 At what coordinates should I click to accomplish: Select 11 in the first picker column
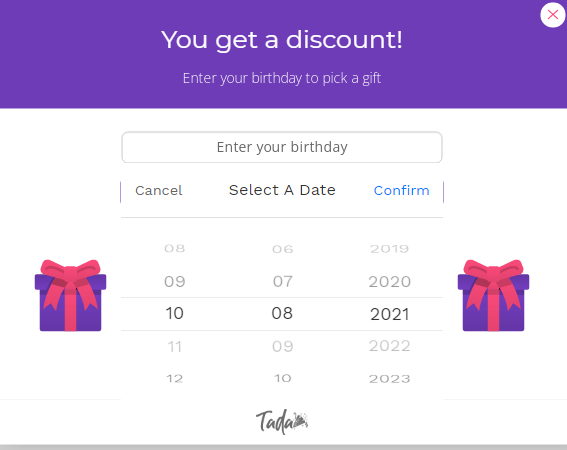(x=175, y=347)
